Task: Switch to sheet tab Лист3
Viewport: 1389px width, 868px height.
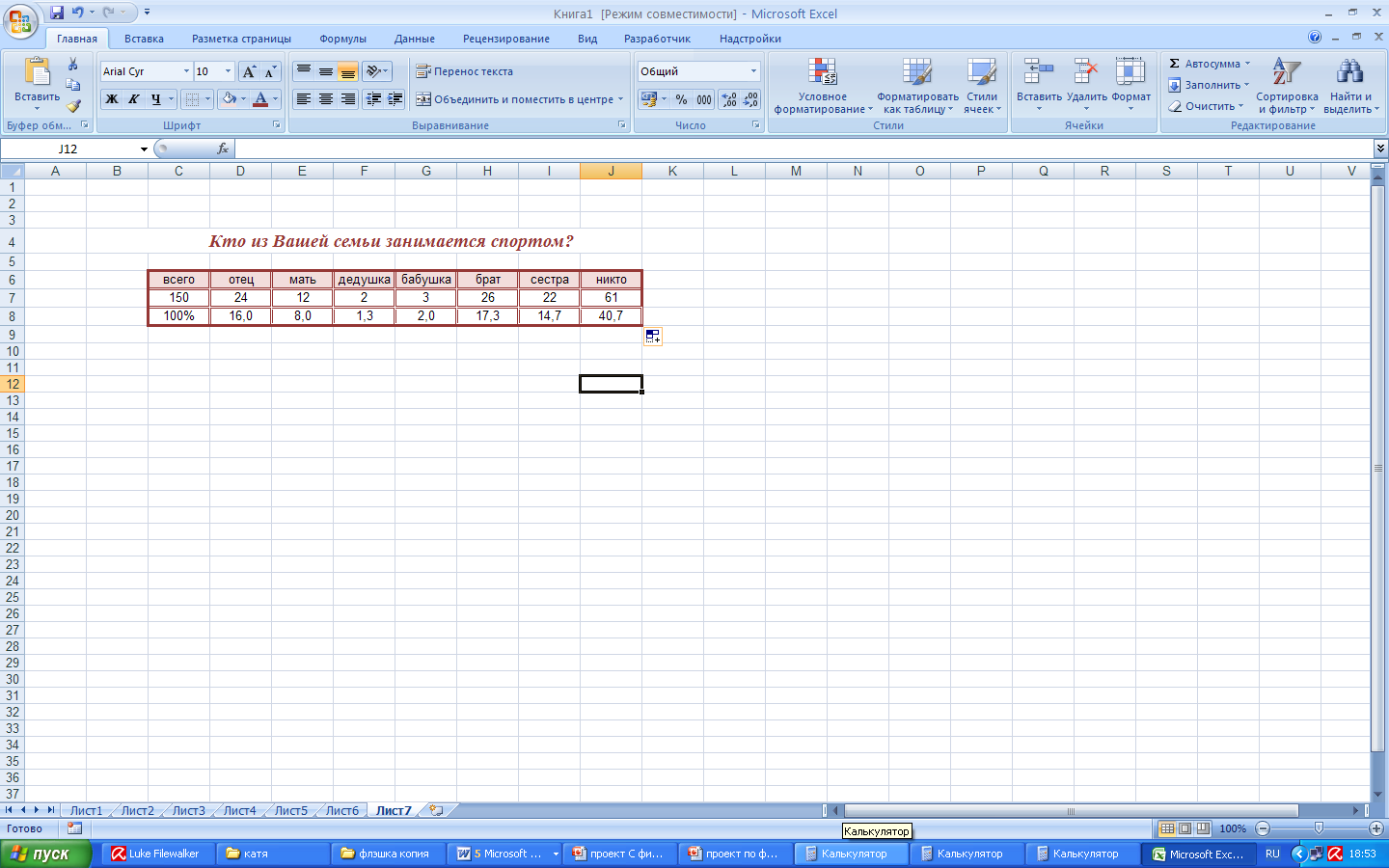Action: point(188,810)
